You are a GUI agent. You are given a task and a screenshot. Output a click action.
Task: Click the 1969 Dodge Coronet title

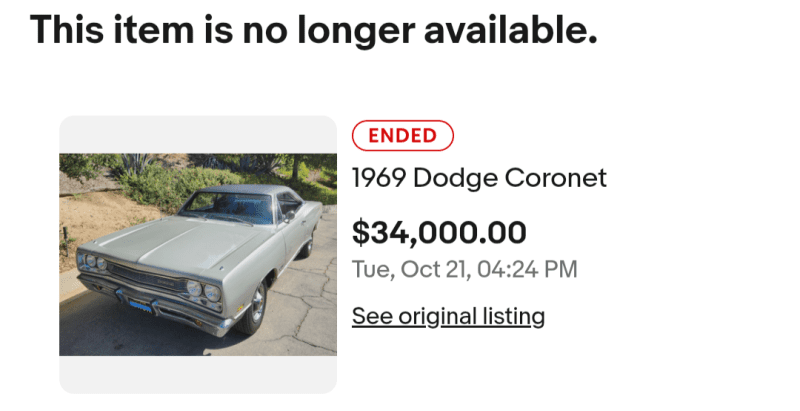pos(479,179)
